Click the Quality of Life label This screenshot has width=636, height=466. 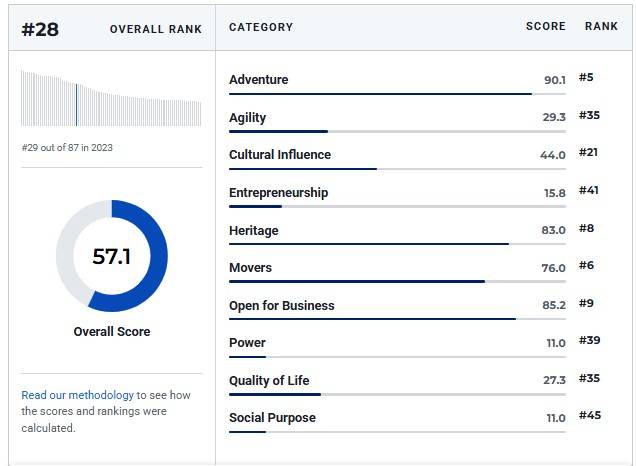(x=269, y=380)
